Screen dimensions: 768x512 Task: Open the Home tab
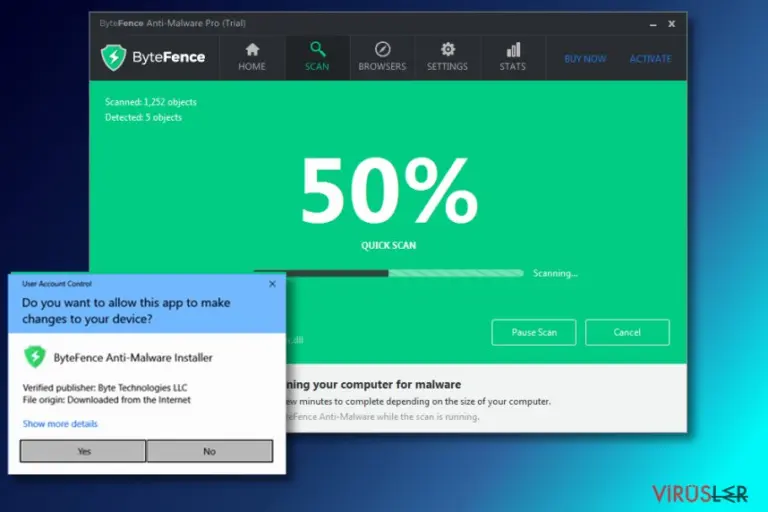point(252,57)
